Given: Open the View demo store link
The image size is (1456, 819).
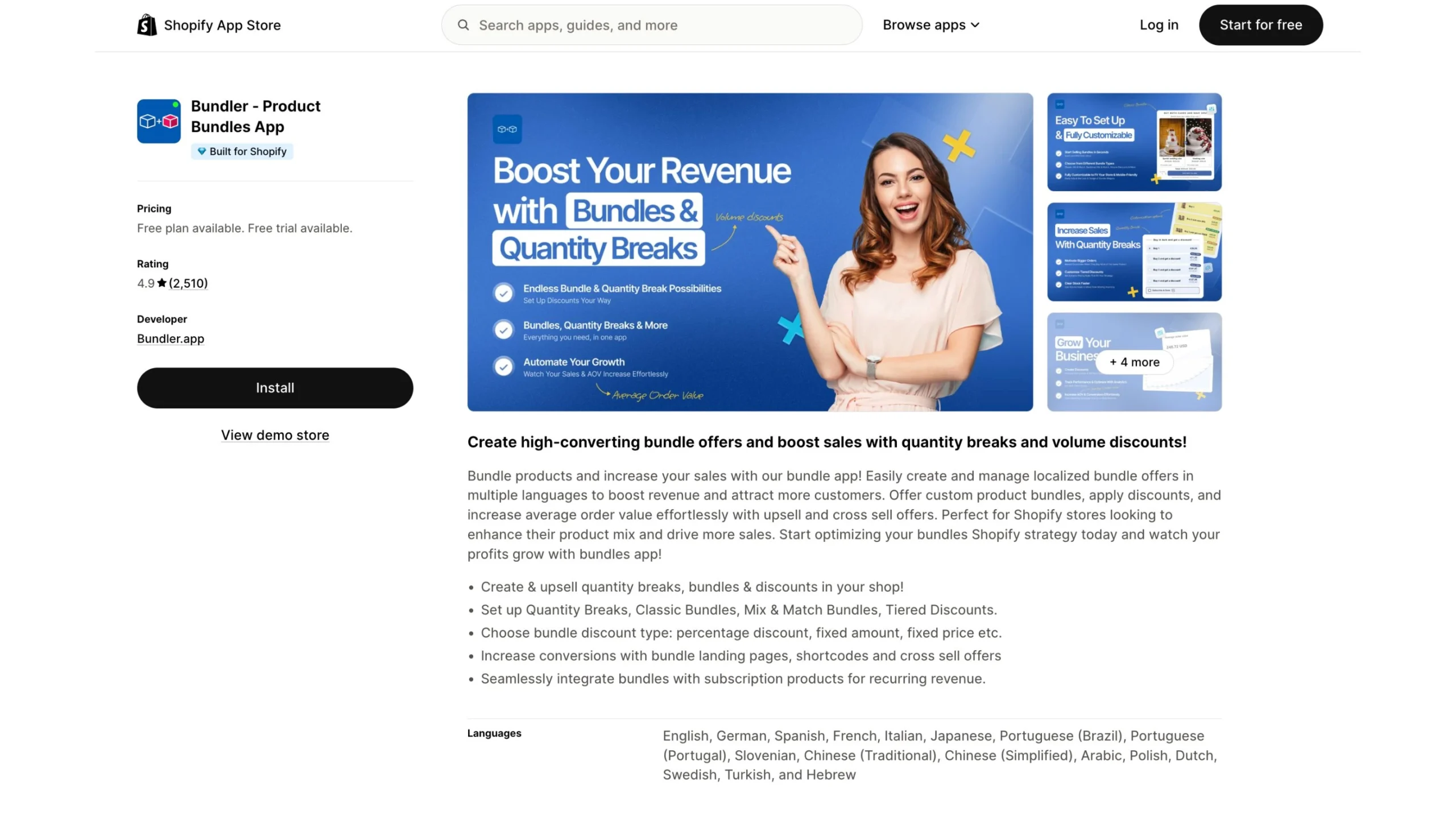Looking at the screenshot, I should click(275, 435).
